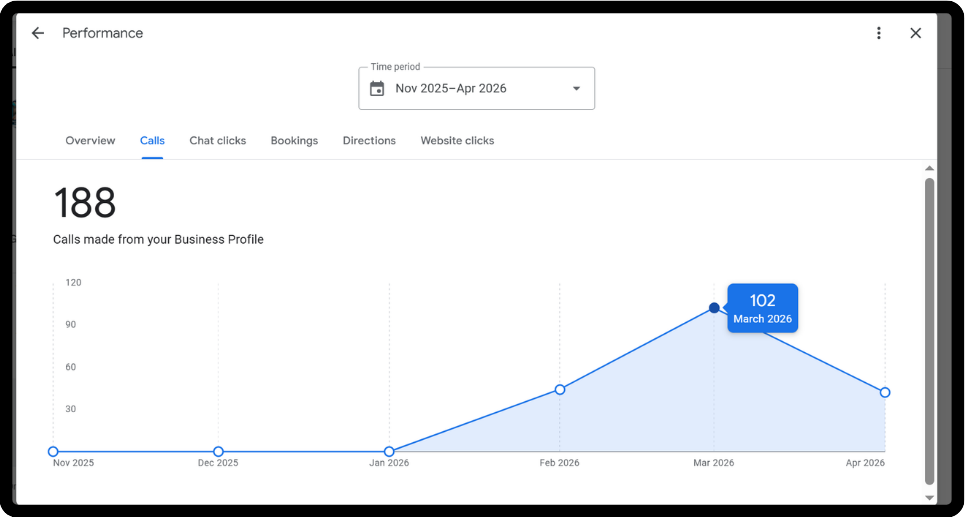Image resolution: width=967 pixels, height=517 pixels.
Task: Open the Chat clicks tab
Action: point(217,141)
